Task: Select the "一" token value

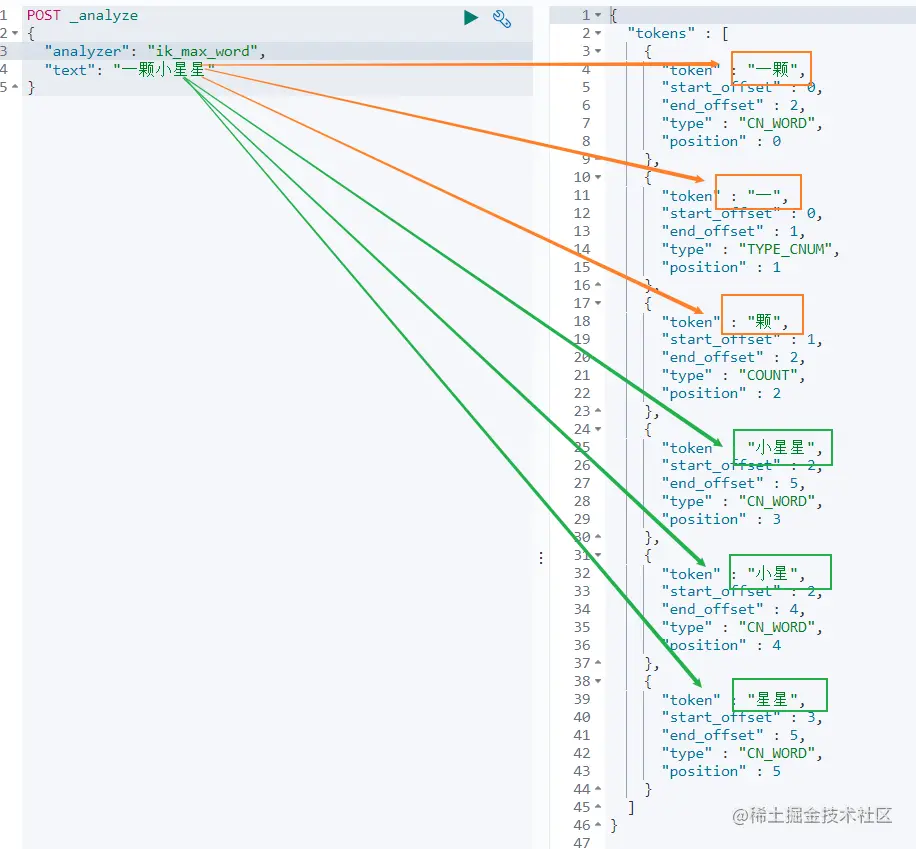Action: (x=764, y=196)
